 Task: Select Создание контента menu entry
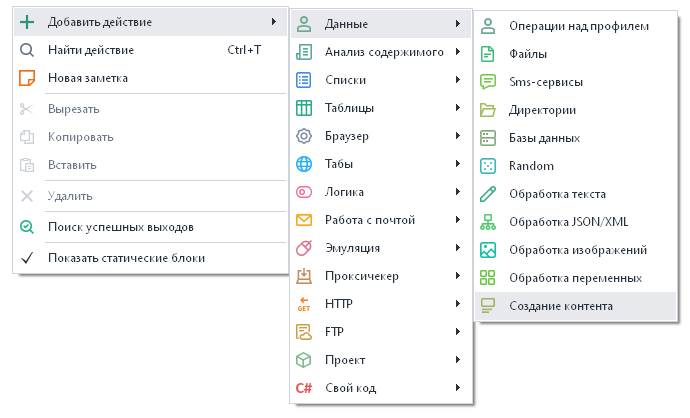tap(561, 306)
